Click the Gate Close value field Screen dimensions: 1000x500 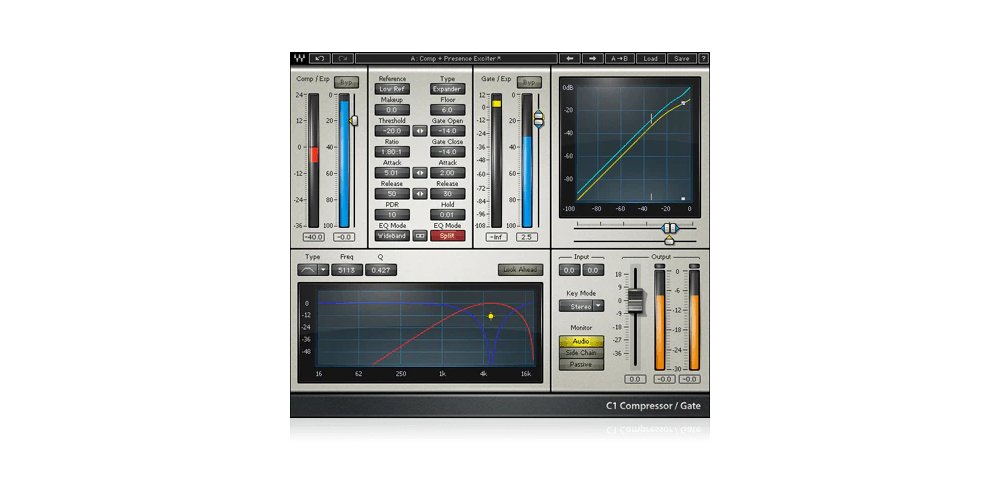(448, 152)
